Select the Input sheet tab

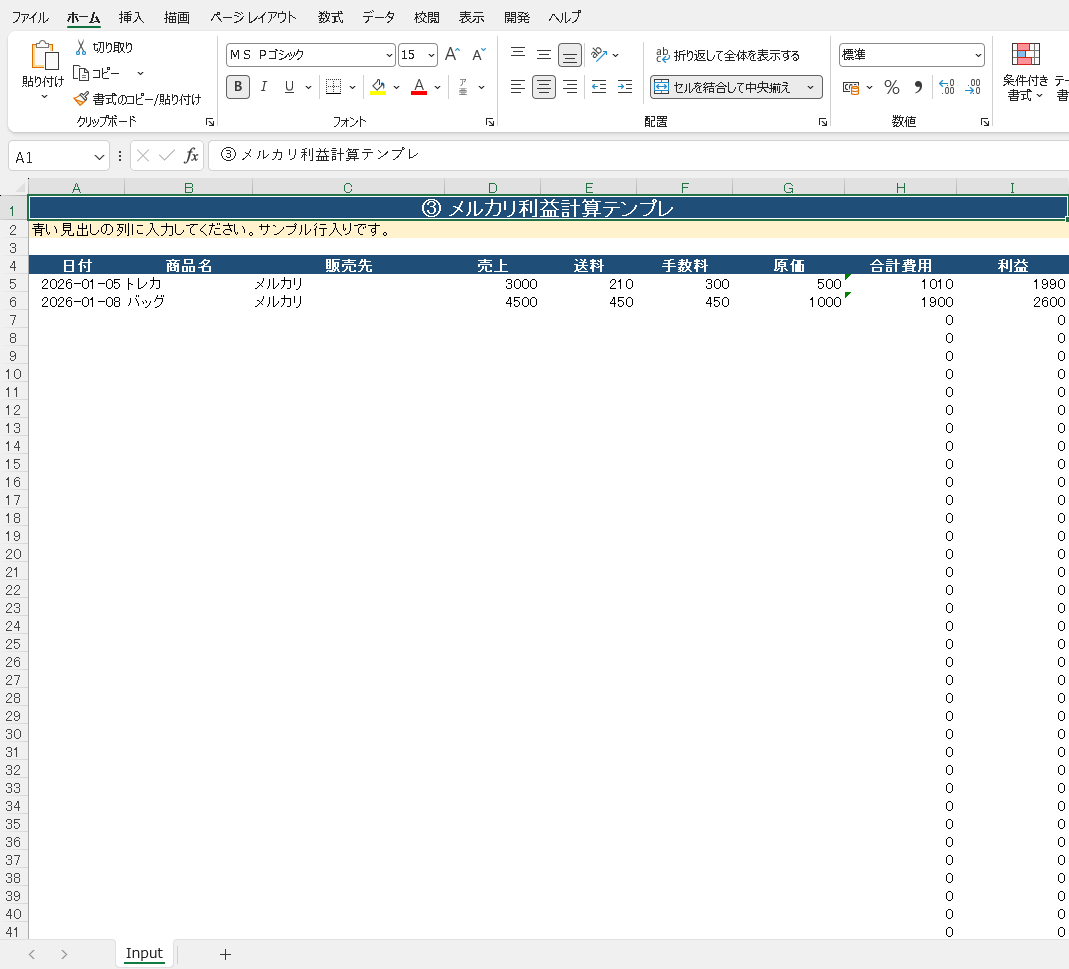pyautogui.click(x=144, y=953)
